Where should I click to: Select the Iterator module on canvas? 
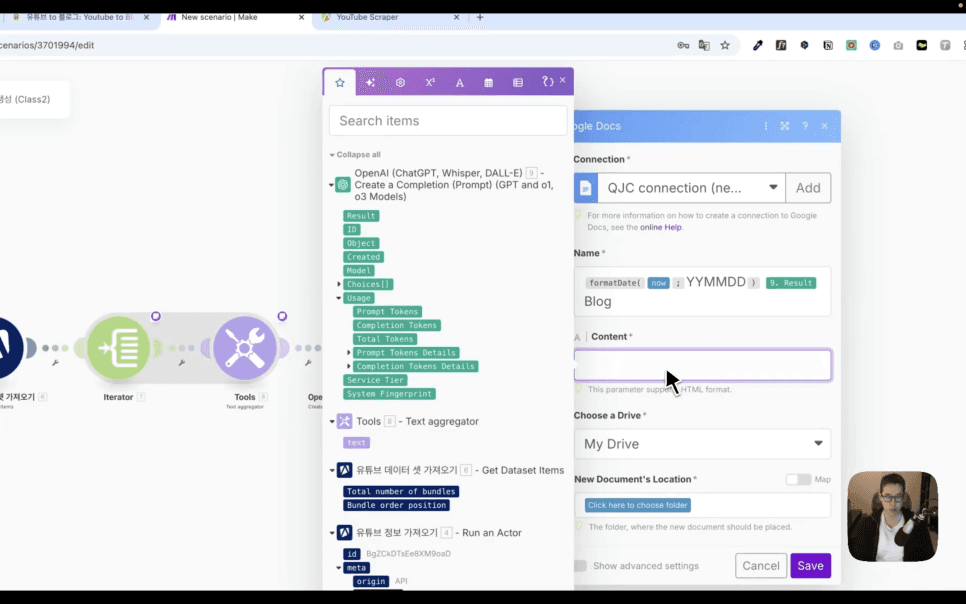pos(118,348)
